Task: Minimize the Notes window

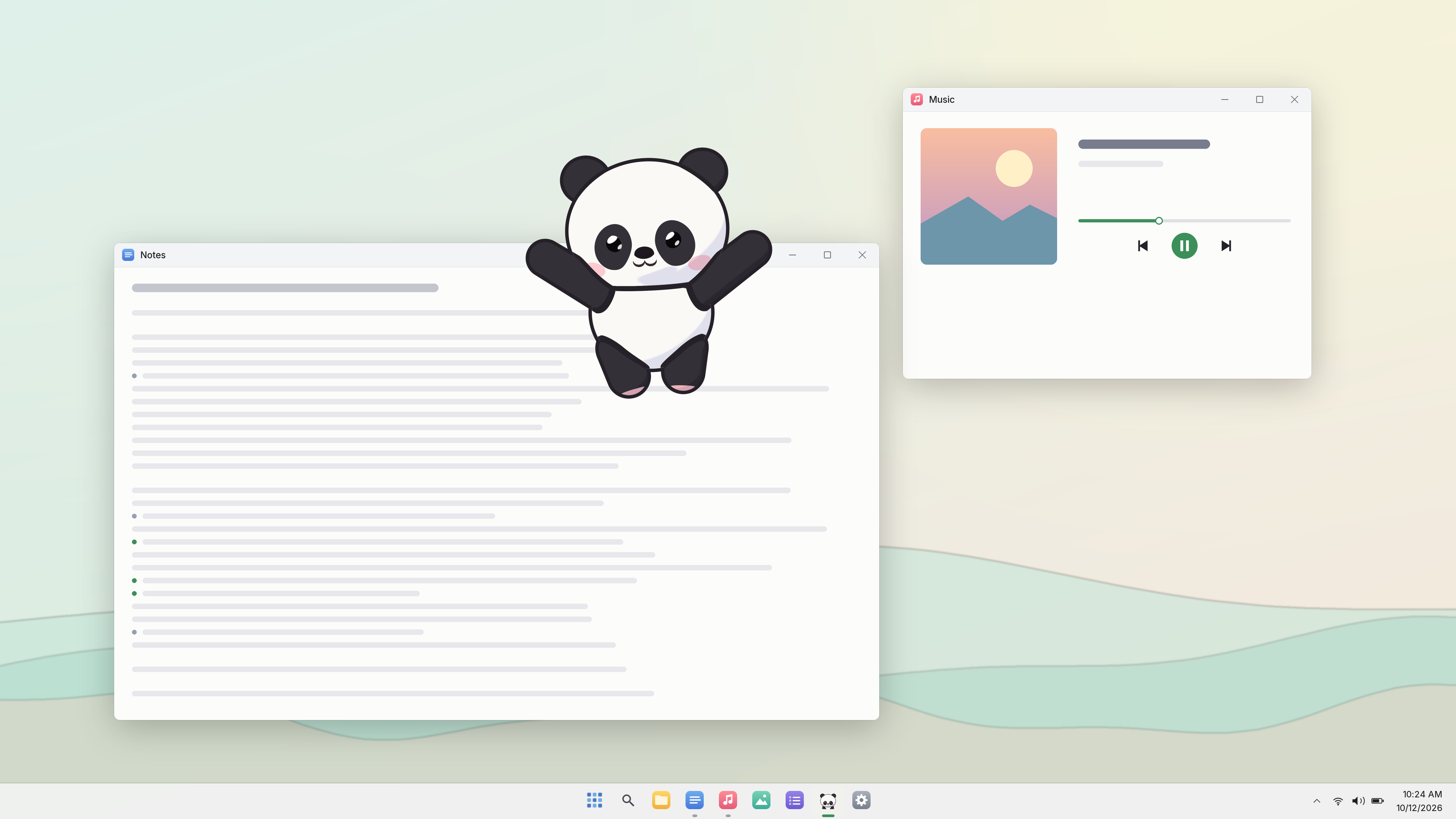Action: (x=792, y=255)
